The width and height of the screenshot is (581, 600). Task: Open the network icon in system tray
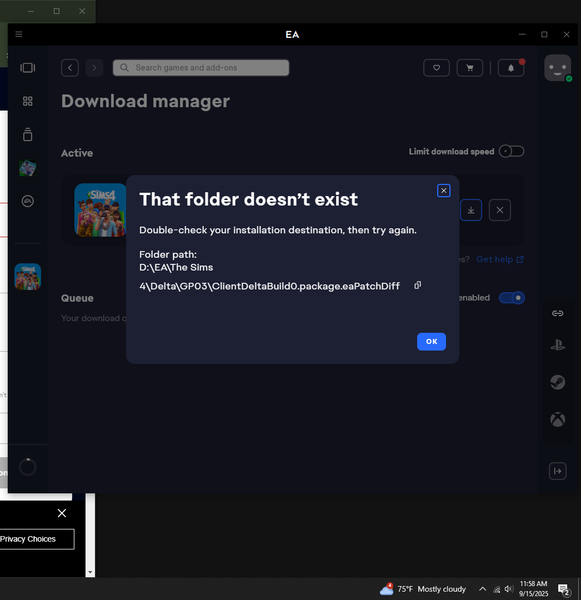pos(497,589)
